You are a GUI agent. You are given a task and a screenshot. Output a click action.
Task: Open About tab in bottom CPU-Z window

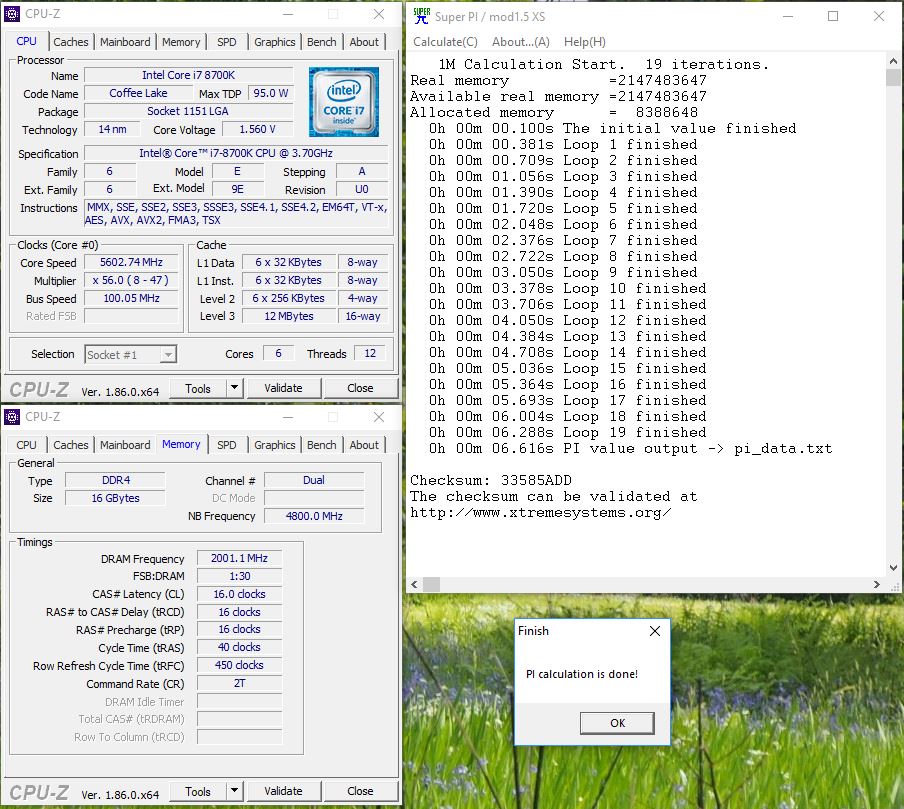point(364,445)
